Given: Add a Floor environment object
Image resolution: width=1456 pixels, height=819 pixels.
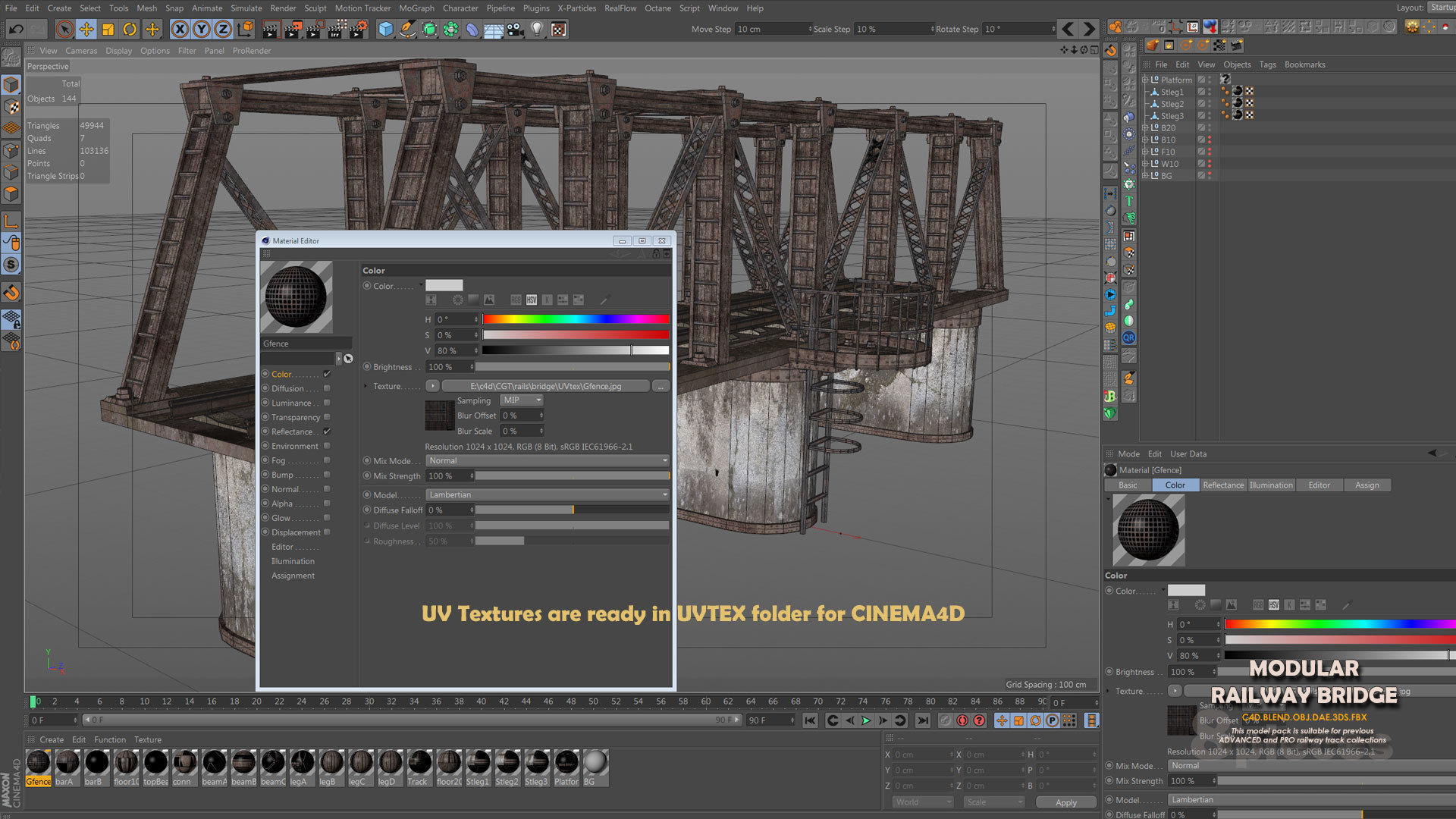Looking at the screenshot, I should pyautogui.click(x=494, y=29).
